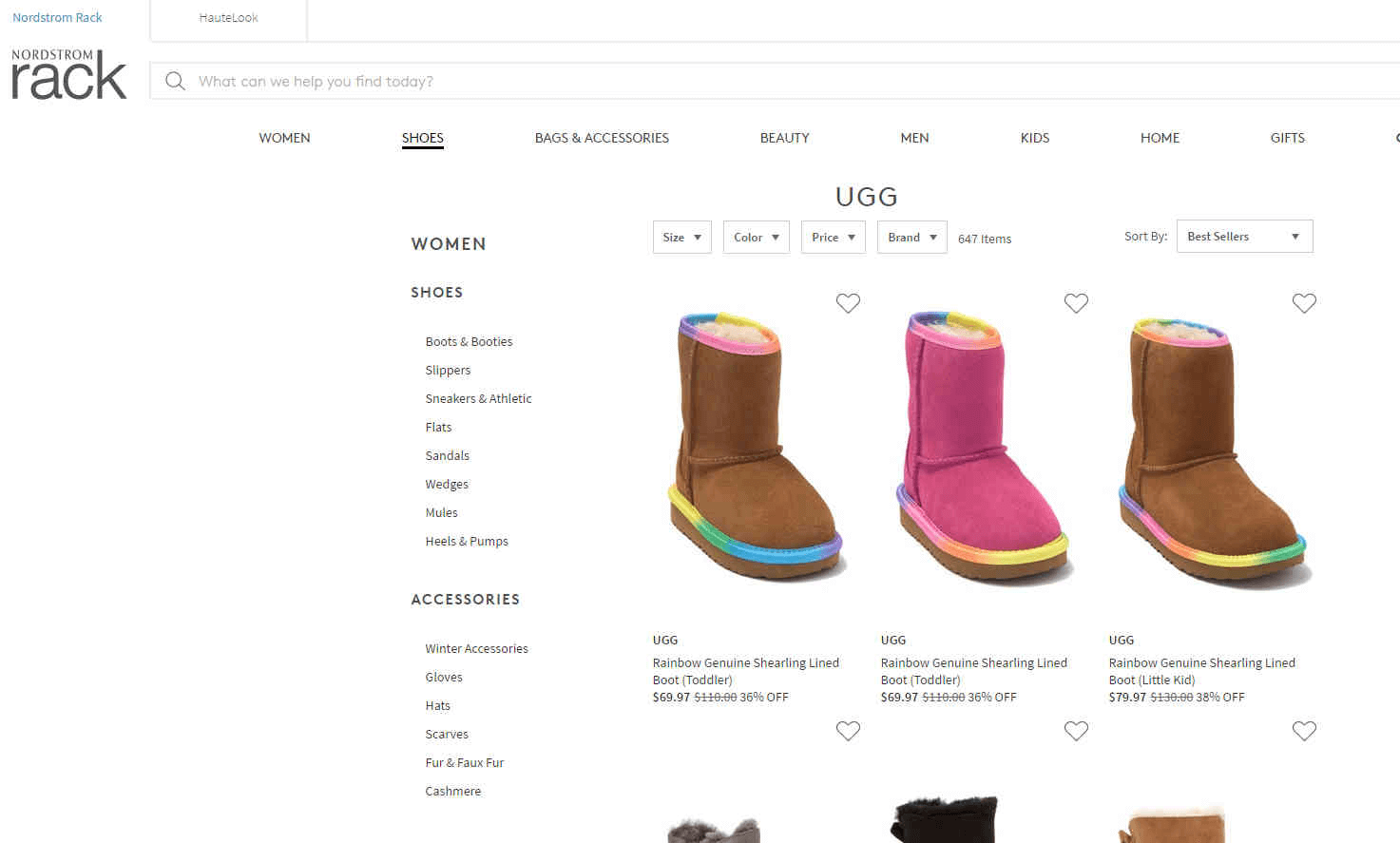Image resolution: width=1400 pixels, height=843 pixels.
Task: Click the search magnifier icon
Action: click(x=175, y=81)
